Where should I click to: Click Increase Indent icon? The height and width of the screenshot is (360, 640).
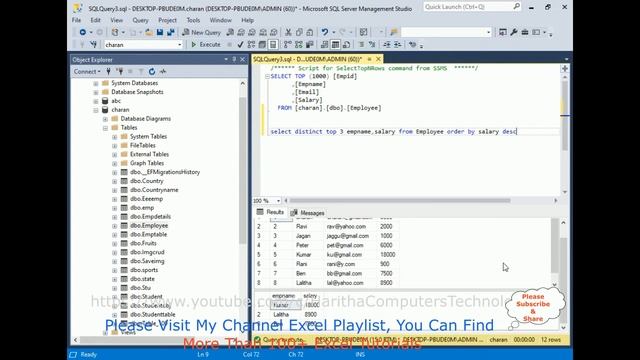[x=398, y=44]
